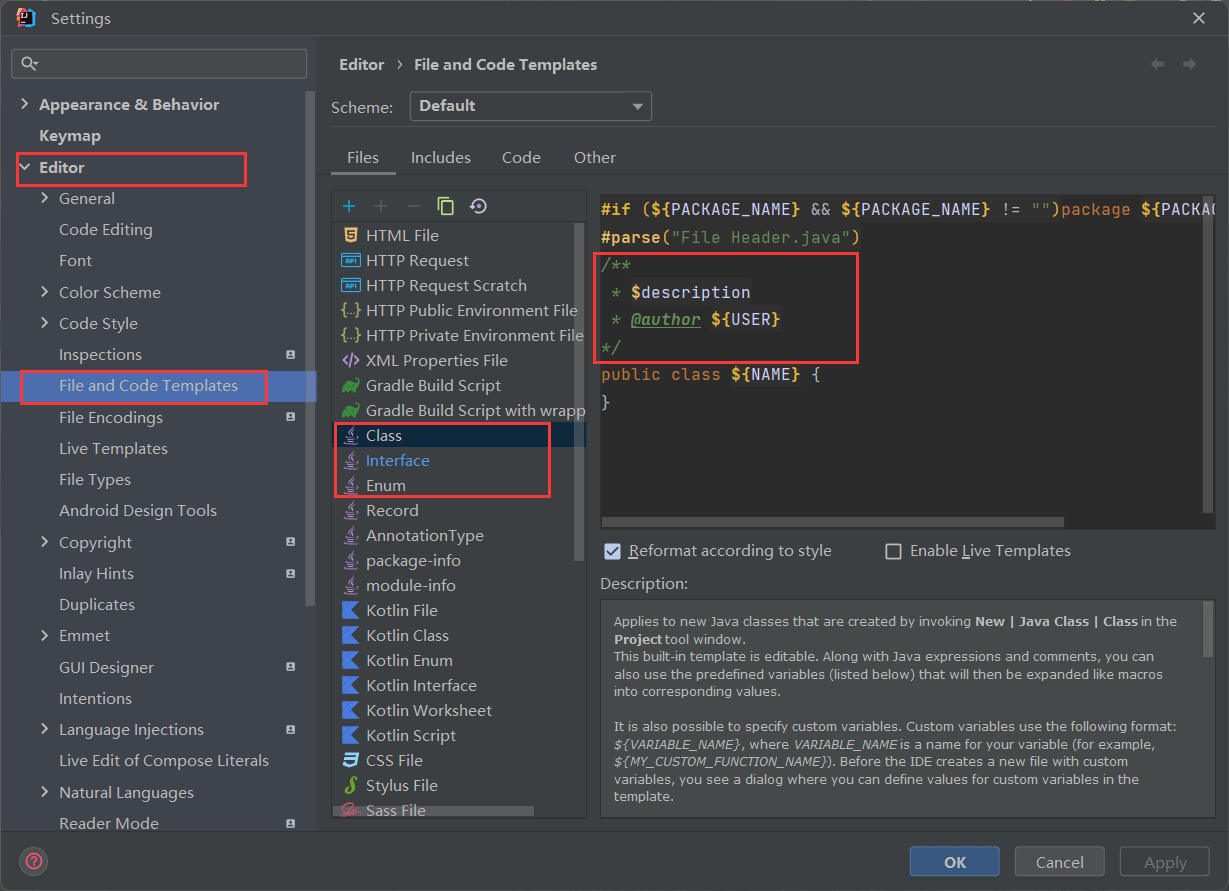Switch to the Other tab
Image resolution: width=1229 pixels, height=891 pixels.
[x=595, y=158]
